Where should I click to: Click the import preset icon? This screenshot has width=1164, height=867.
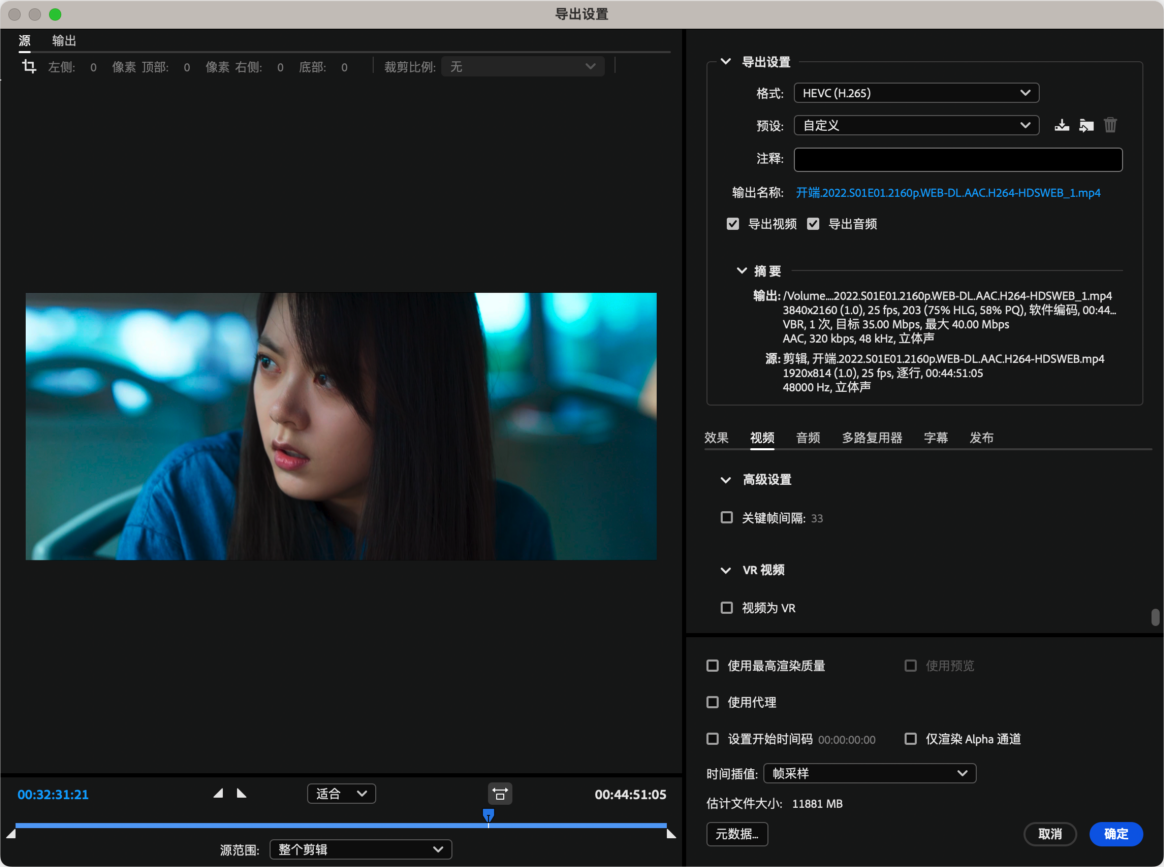pos(1086,125)
